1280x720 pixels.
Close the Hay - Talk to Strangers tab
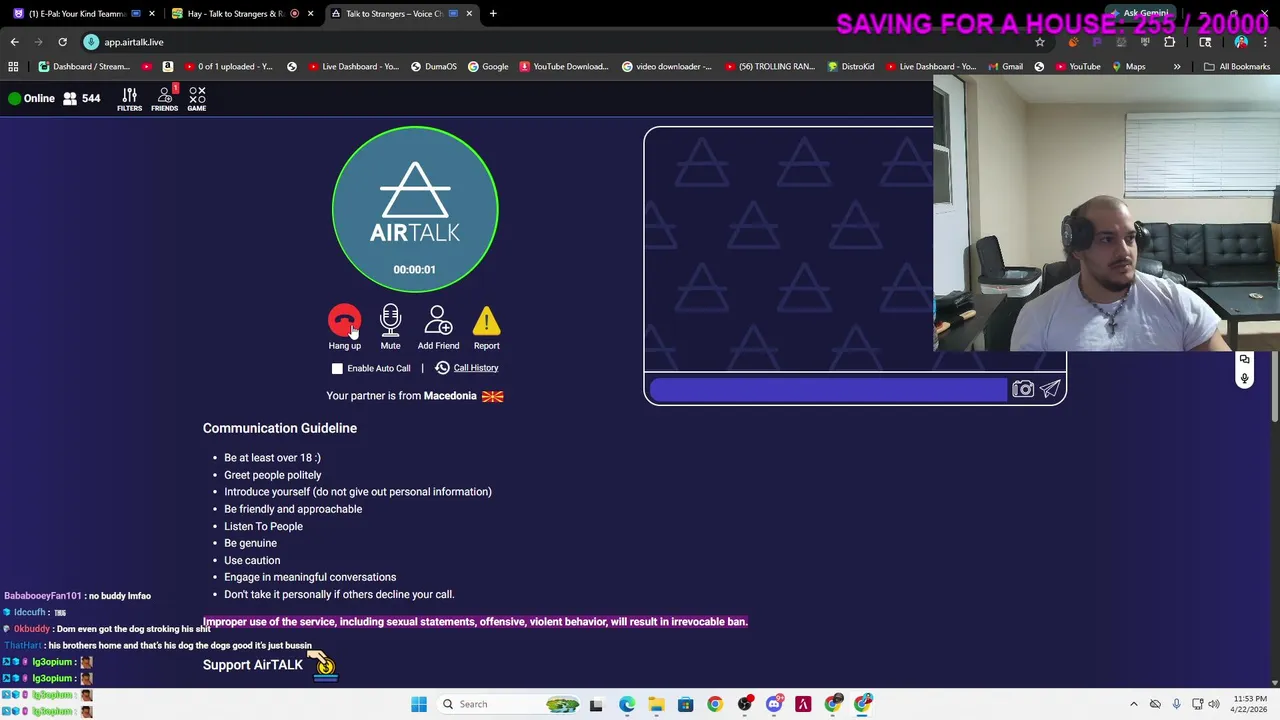point(310,14)
